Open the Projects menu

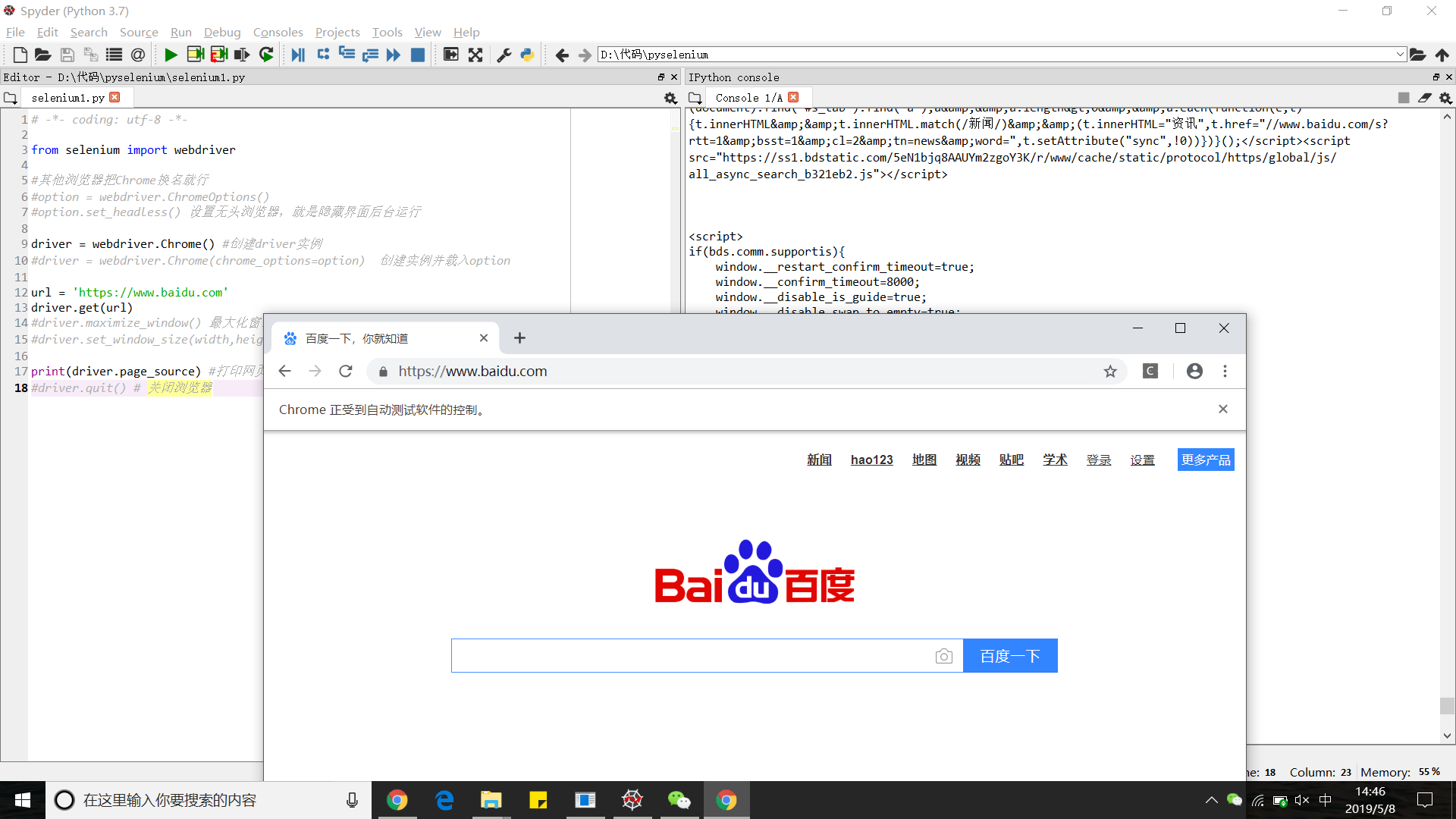coord(337,32)
